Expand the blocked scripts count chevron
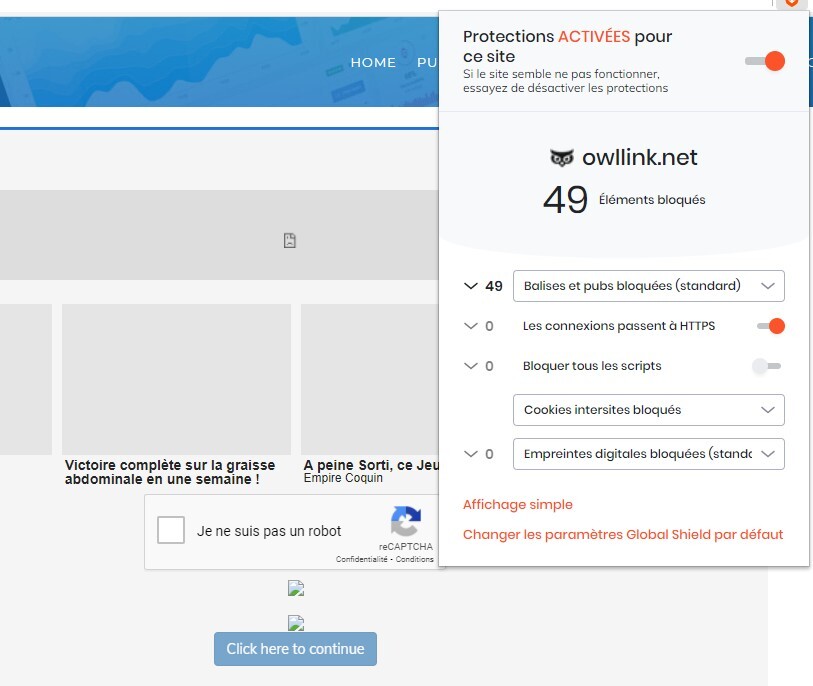Image resolution: width=813 pixels, height=686 pixels. pos(470,366)
